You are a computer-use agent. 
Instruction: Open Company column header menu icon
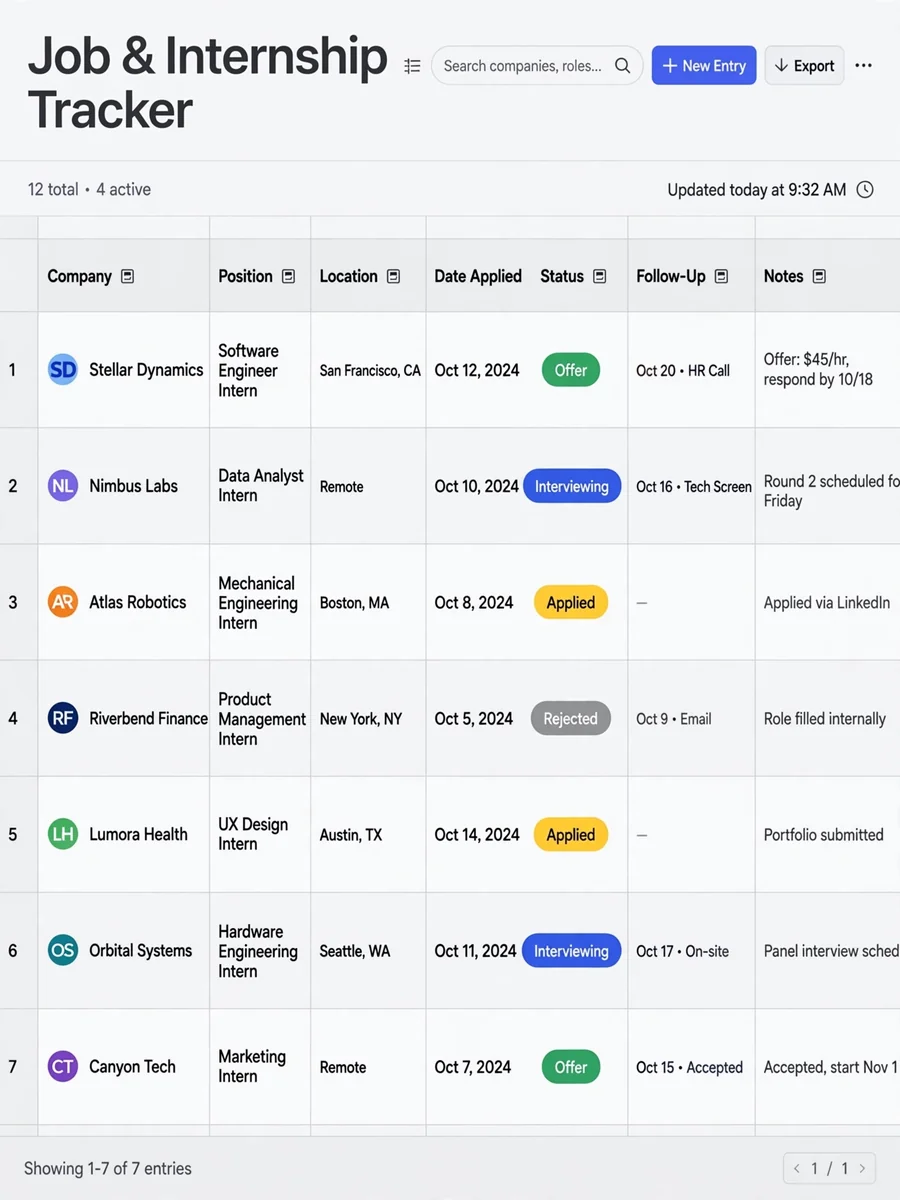tap(127, 276)
